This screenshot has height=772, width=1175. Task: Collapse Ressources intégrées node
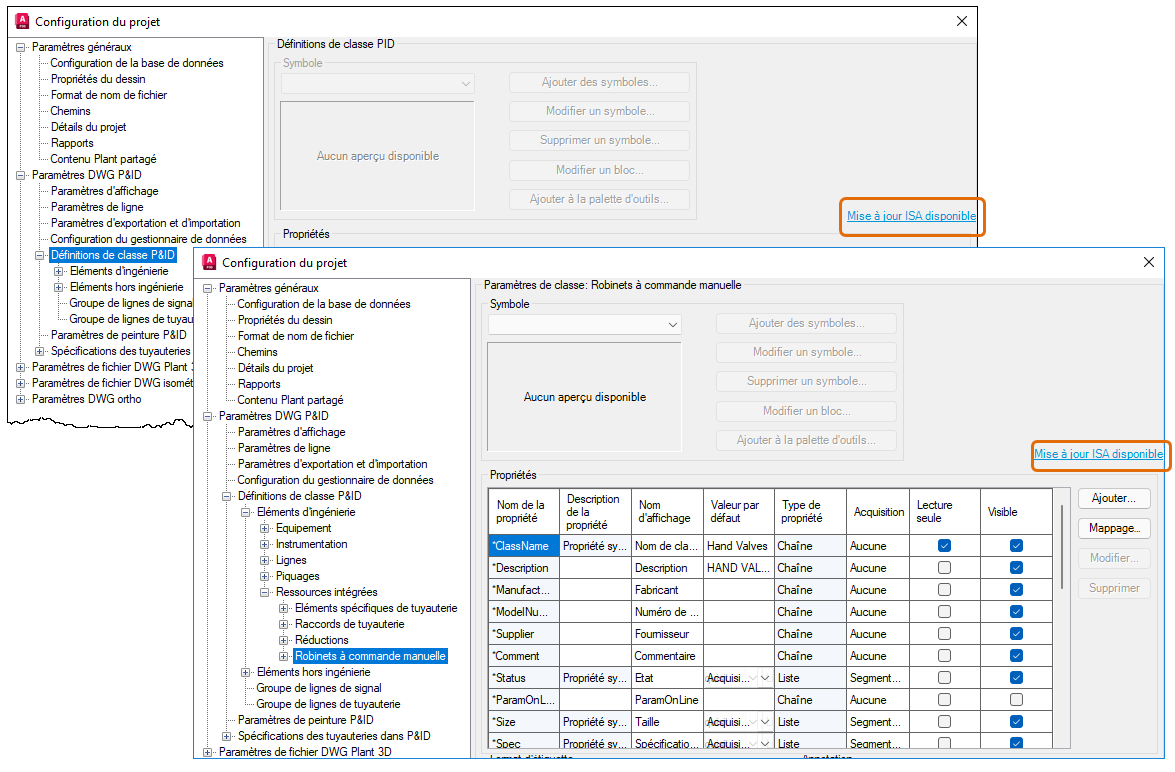pos(265,592)
